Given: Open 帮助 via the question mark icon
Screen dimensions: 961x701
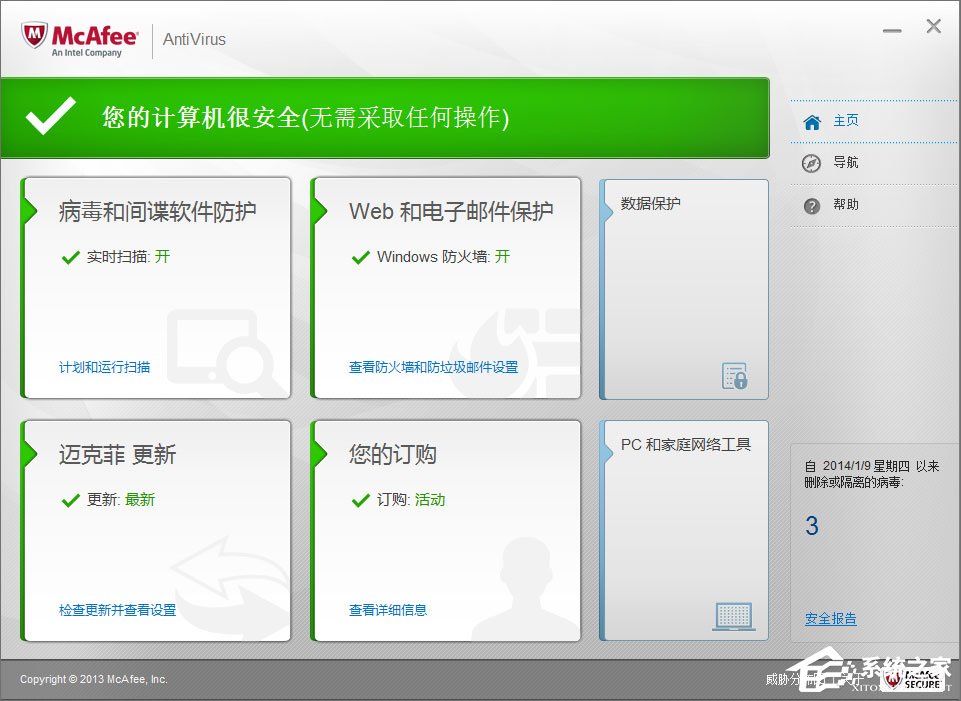Looking at the screenshot, I should [x=810, y=205].
